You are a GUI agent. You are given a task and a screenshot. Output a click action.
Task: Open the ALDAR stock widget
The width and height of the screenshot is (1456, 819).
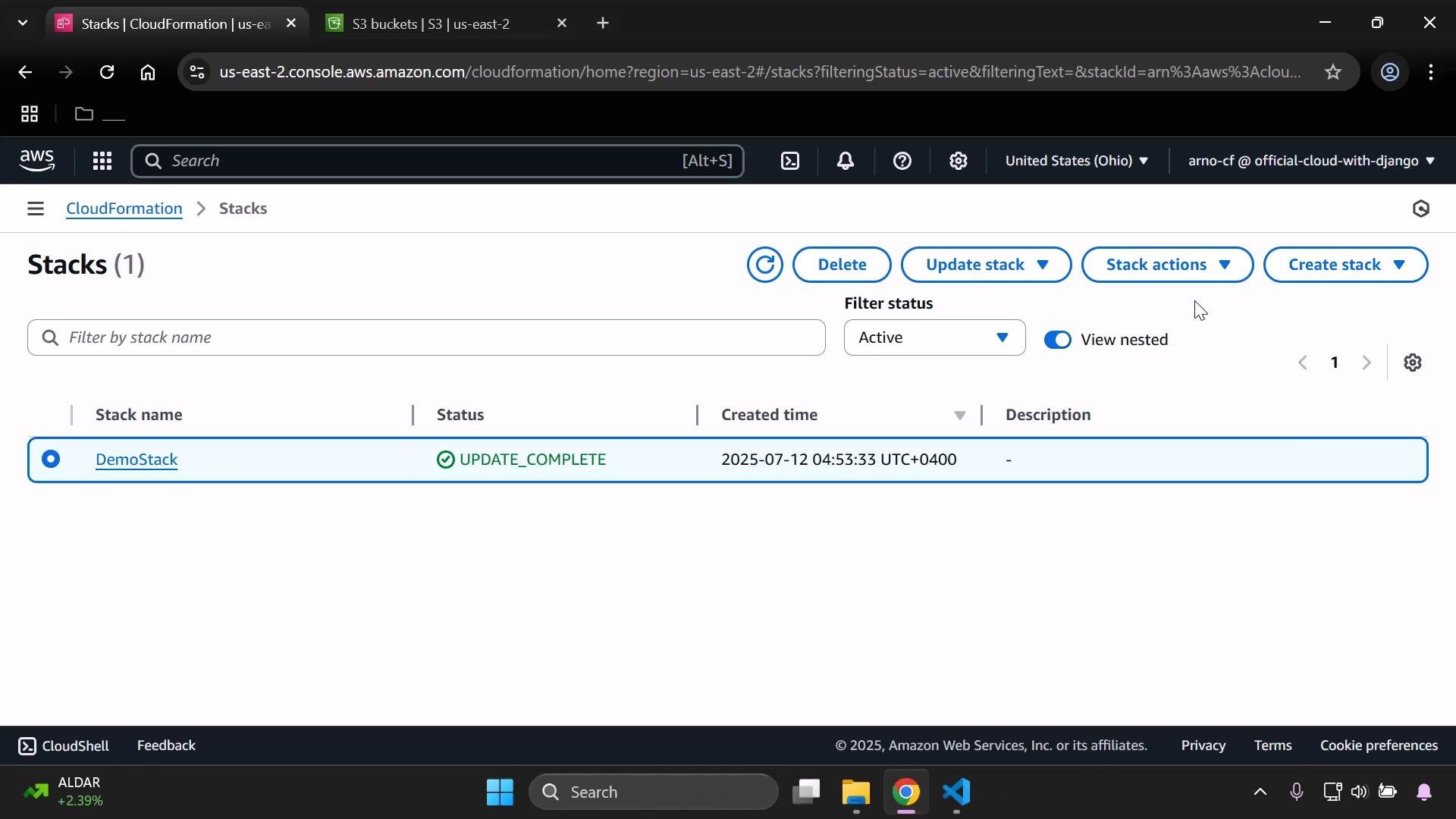coord(62,792)
